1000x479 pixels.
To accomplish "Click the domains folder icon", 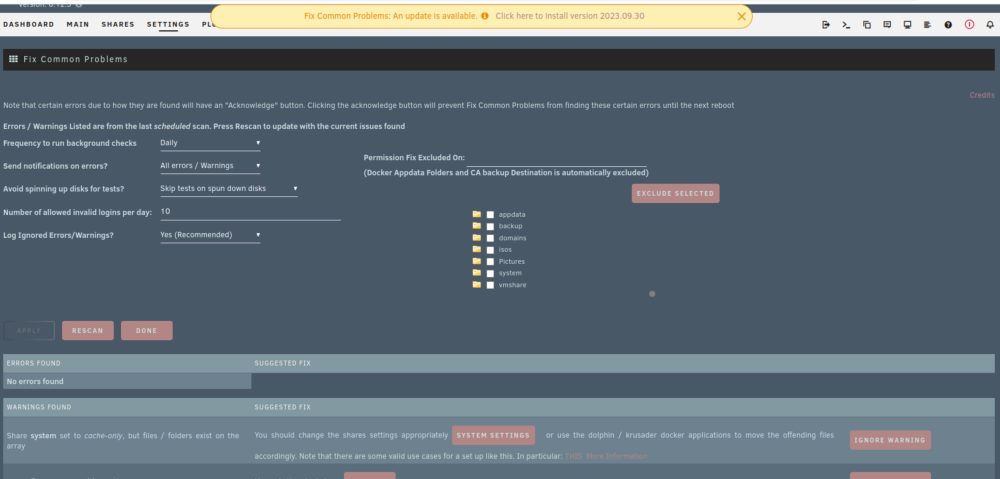I will point(476,237).
